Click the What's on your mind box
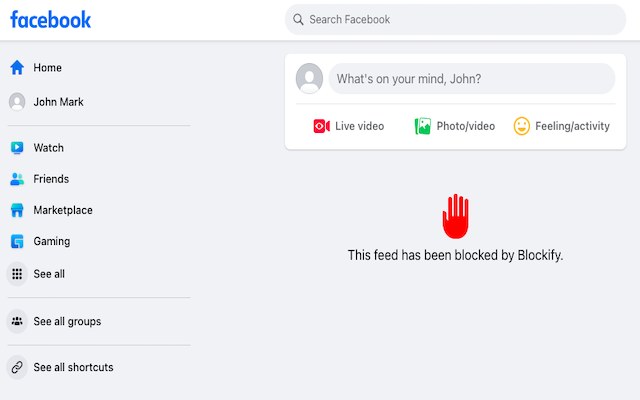The width and height of the screenshot is (640, 400). [x=471, y=79]
